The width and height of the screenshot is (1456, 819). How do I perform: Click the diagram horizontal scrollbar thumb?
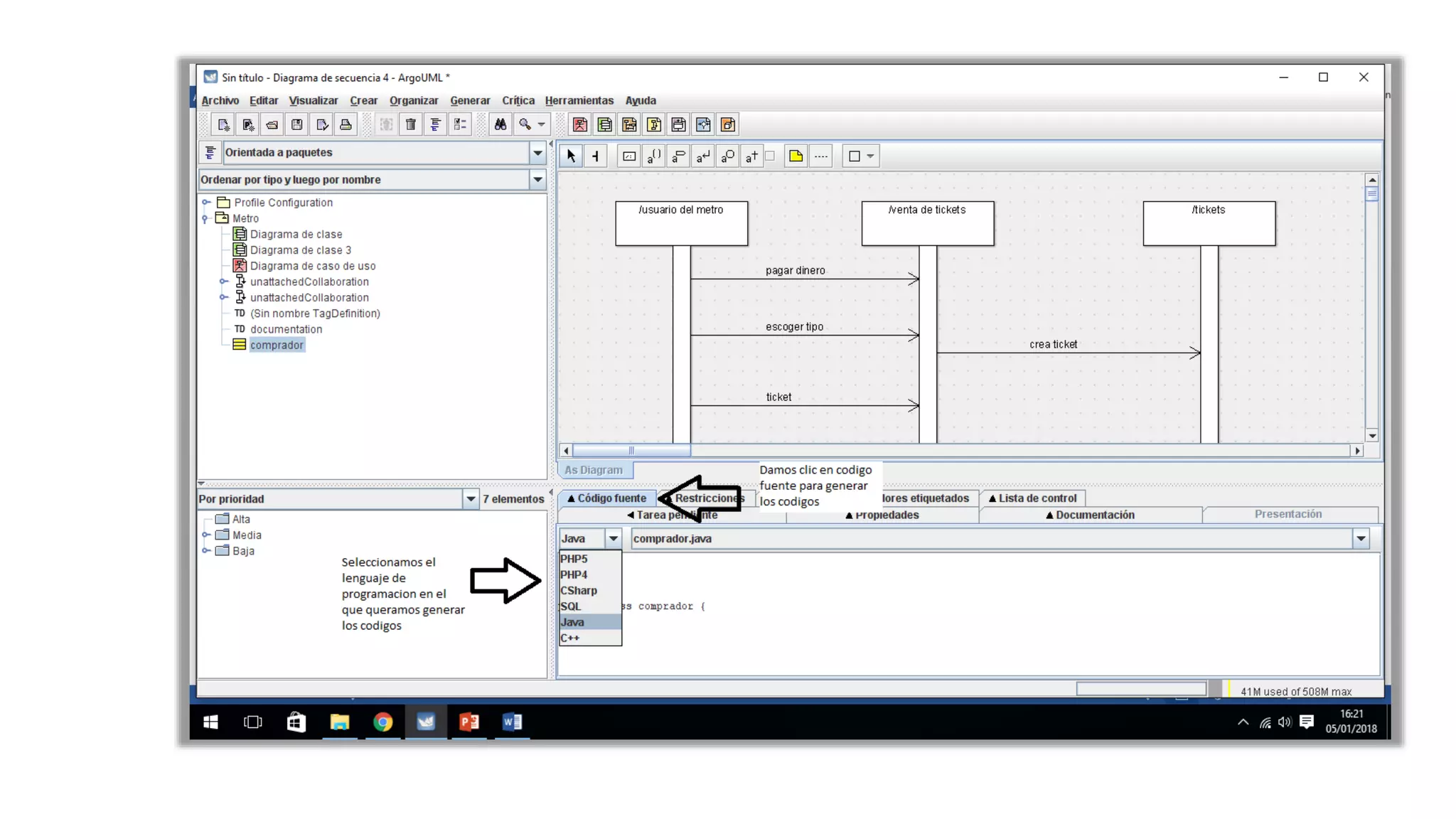click(x=631, y=451)
